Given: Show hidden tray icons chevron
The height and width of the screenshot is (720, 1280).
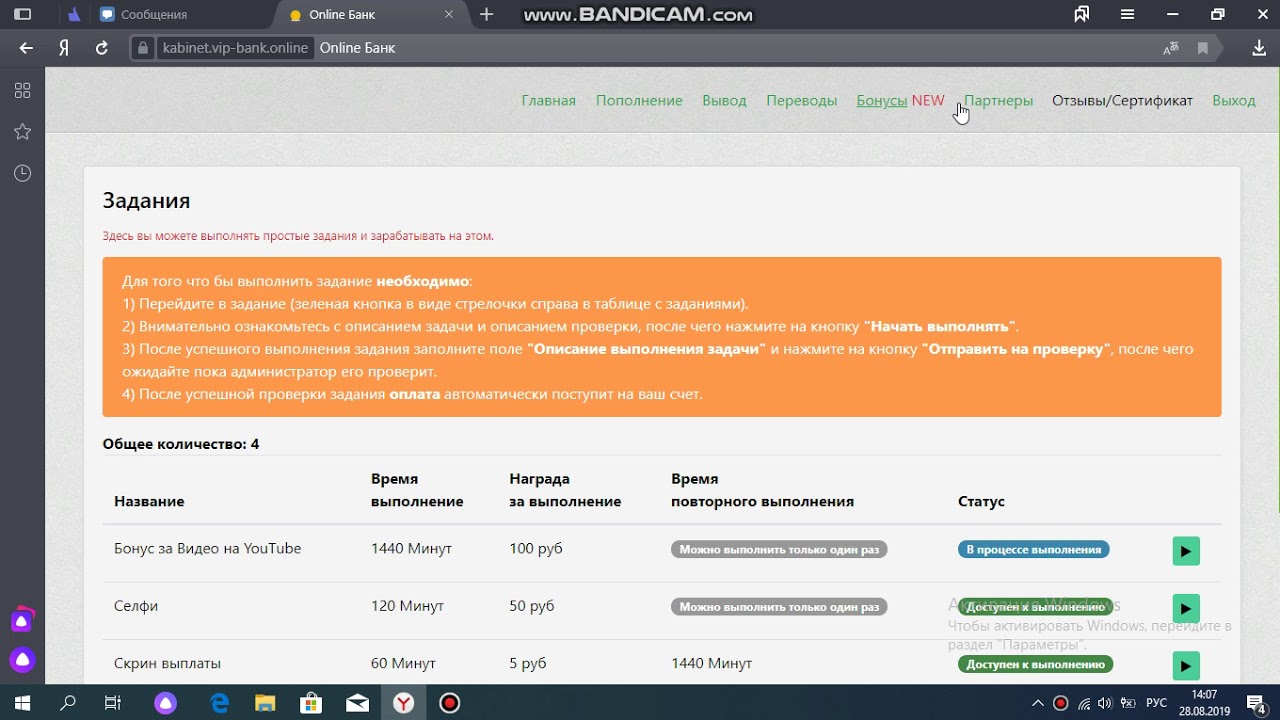Looking at the screenshot, I should click(x=1038, y=703).
